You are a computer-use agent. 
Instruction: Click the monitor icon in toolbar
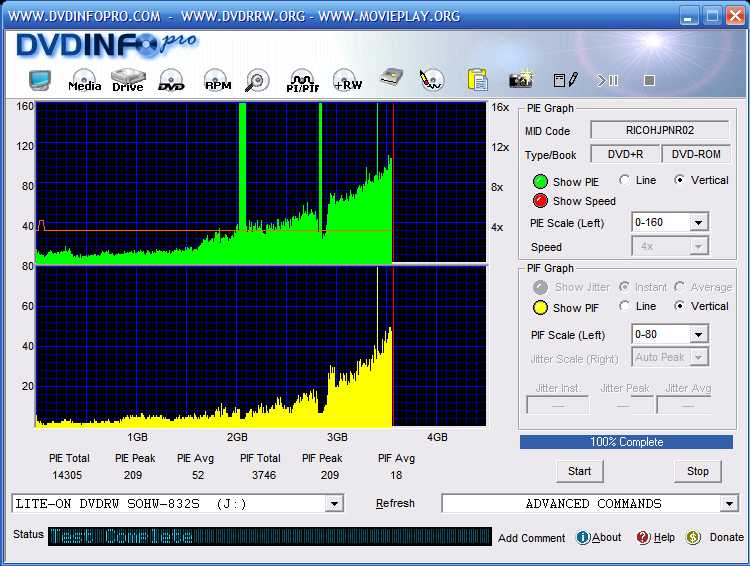[x=40, y=80]
